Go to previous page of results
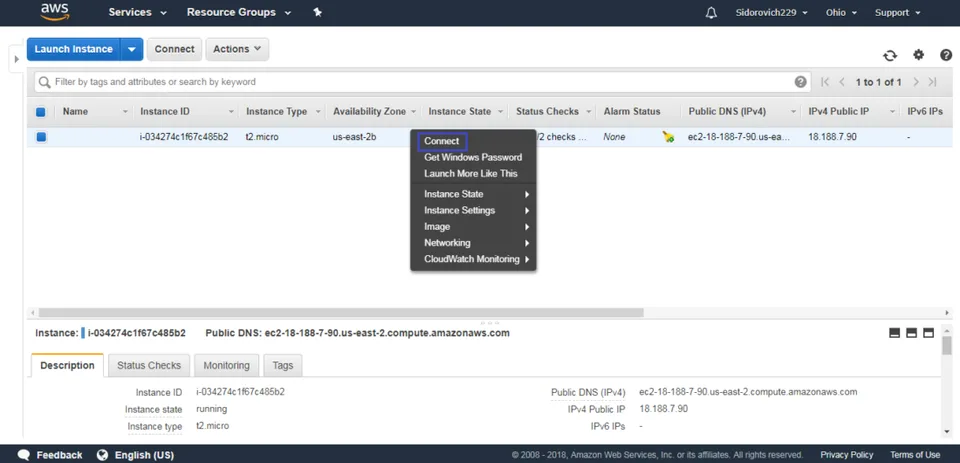960x463 pixels. pyautogui.click(x=842, y=82)
